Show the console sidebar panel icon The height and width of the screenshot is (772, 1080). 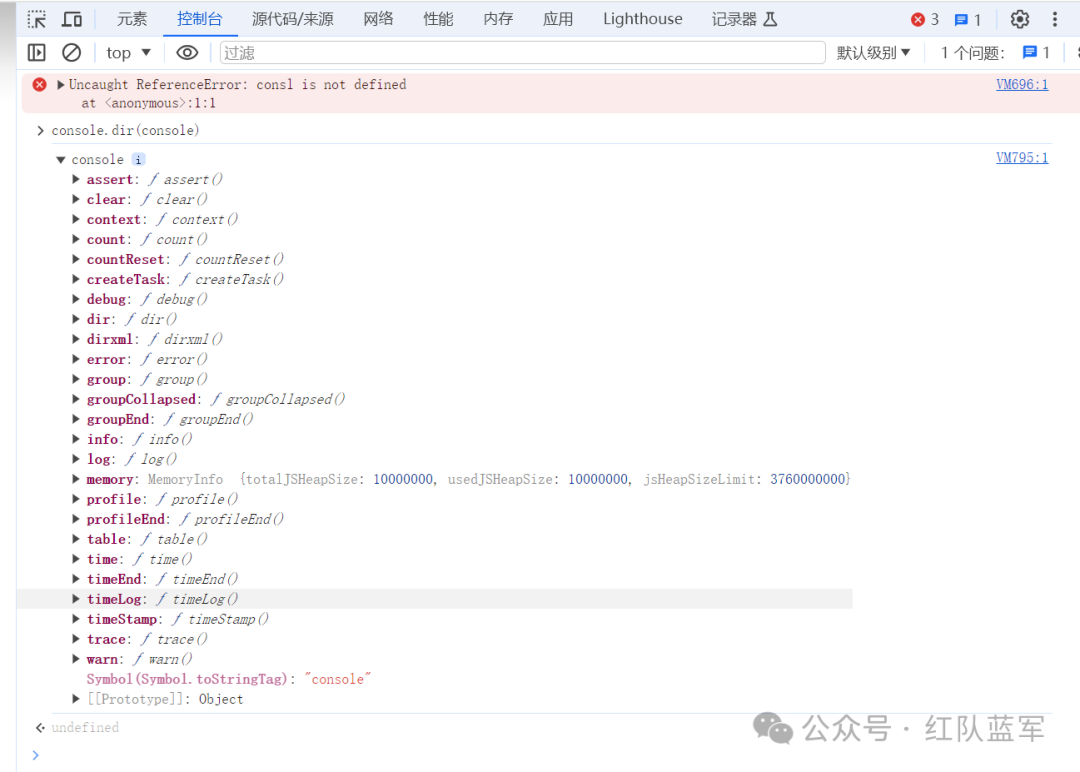tap(37, 53)
